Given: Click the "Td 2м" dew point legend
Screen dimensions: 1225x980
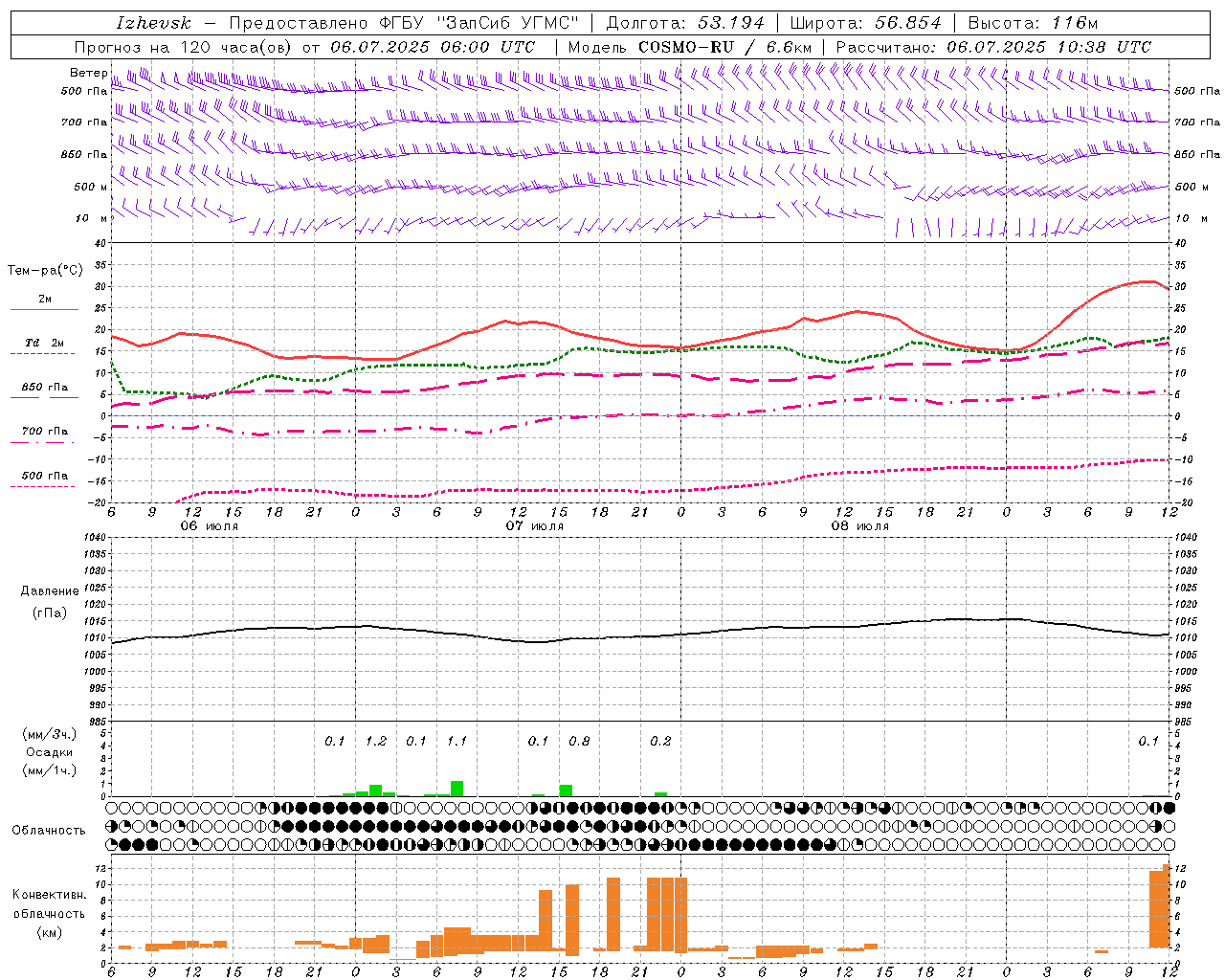Looking at the screenshot, I should click(44, 343).
